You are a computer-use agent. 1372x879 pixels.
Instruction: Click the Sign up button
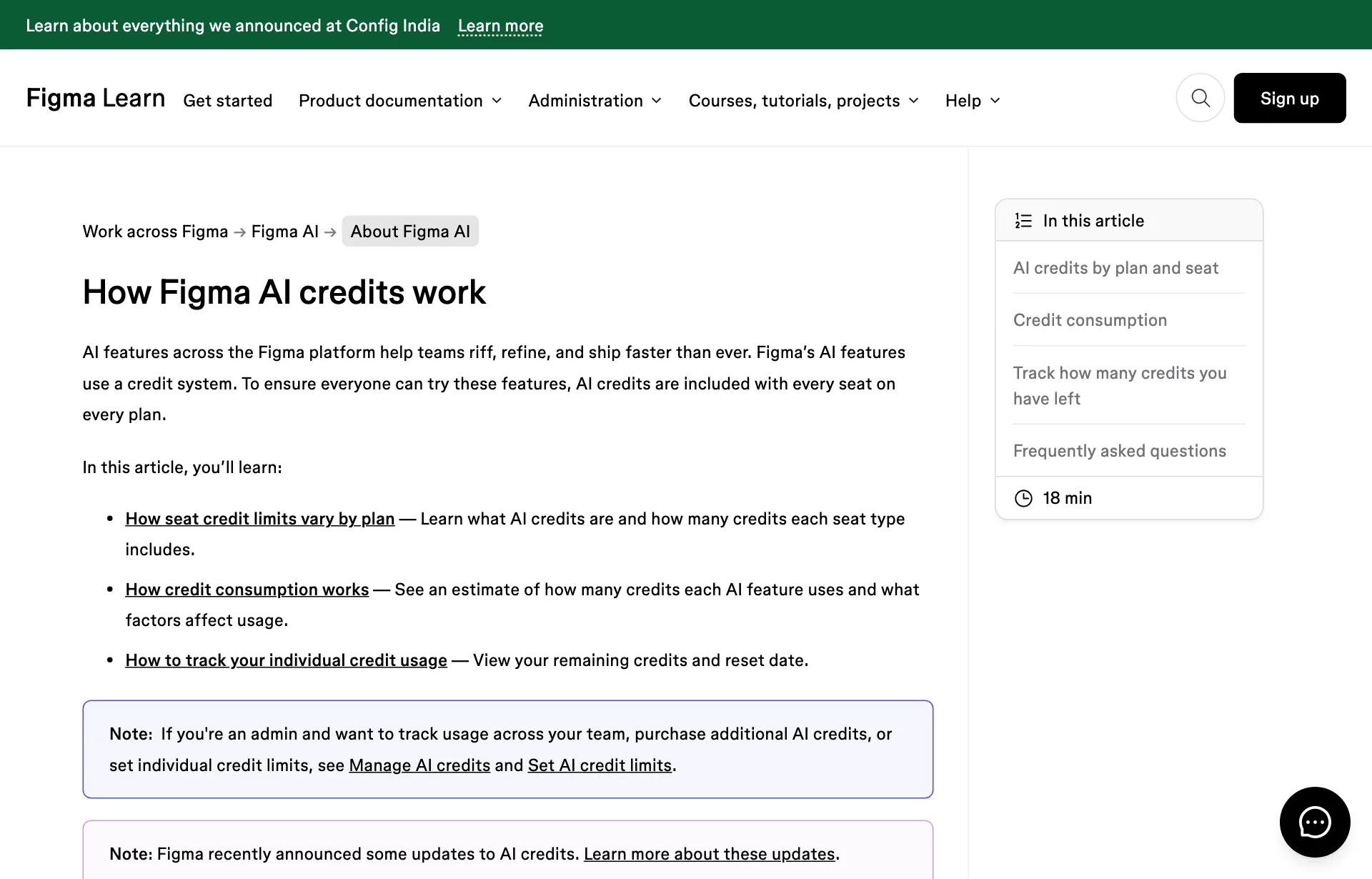[1289, 98]
